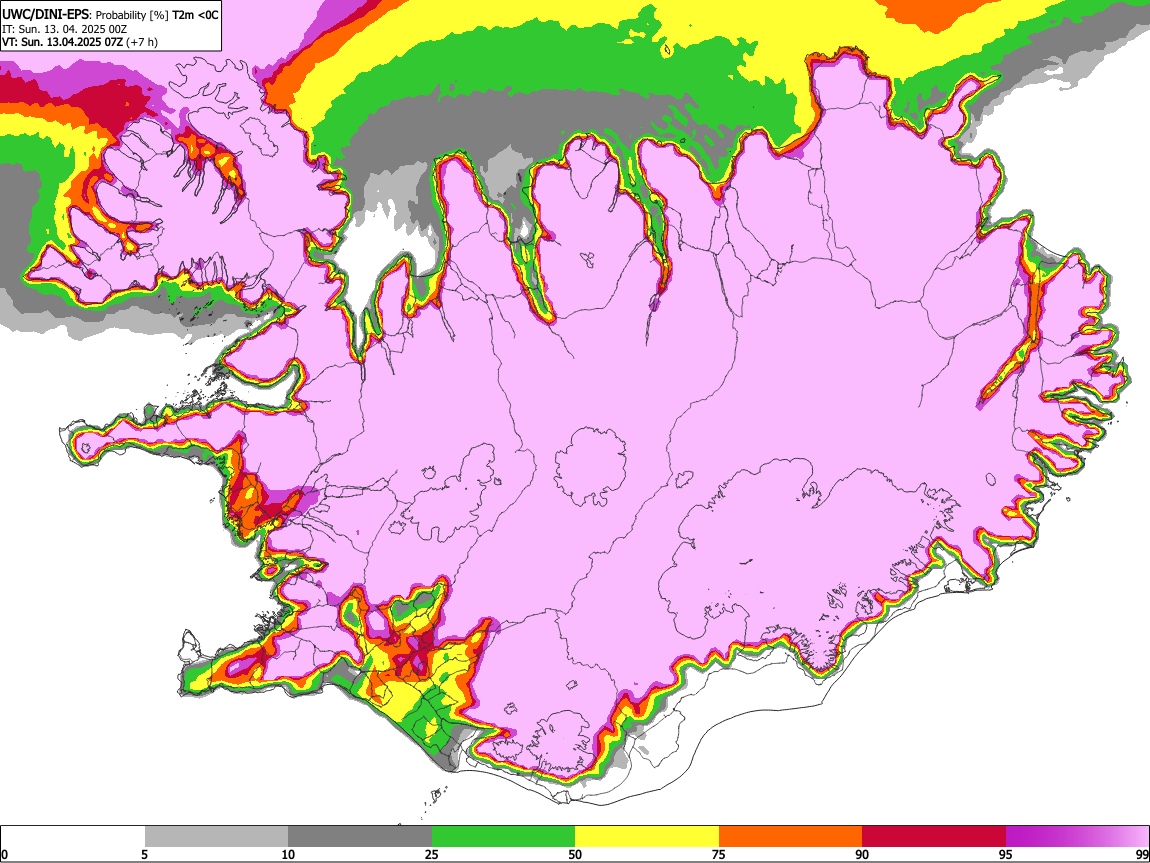Viewport: 1150px width, 863px height.
Task: Click the legend value label '50'
Action: click(575, 854)
